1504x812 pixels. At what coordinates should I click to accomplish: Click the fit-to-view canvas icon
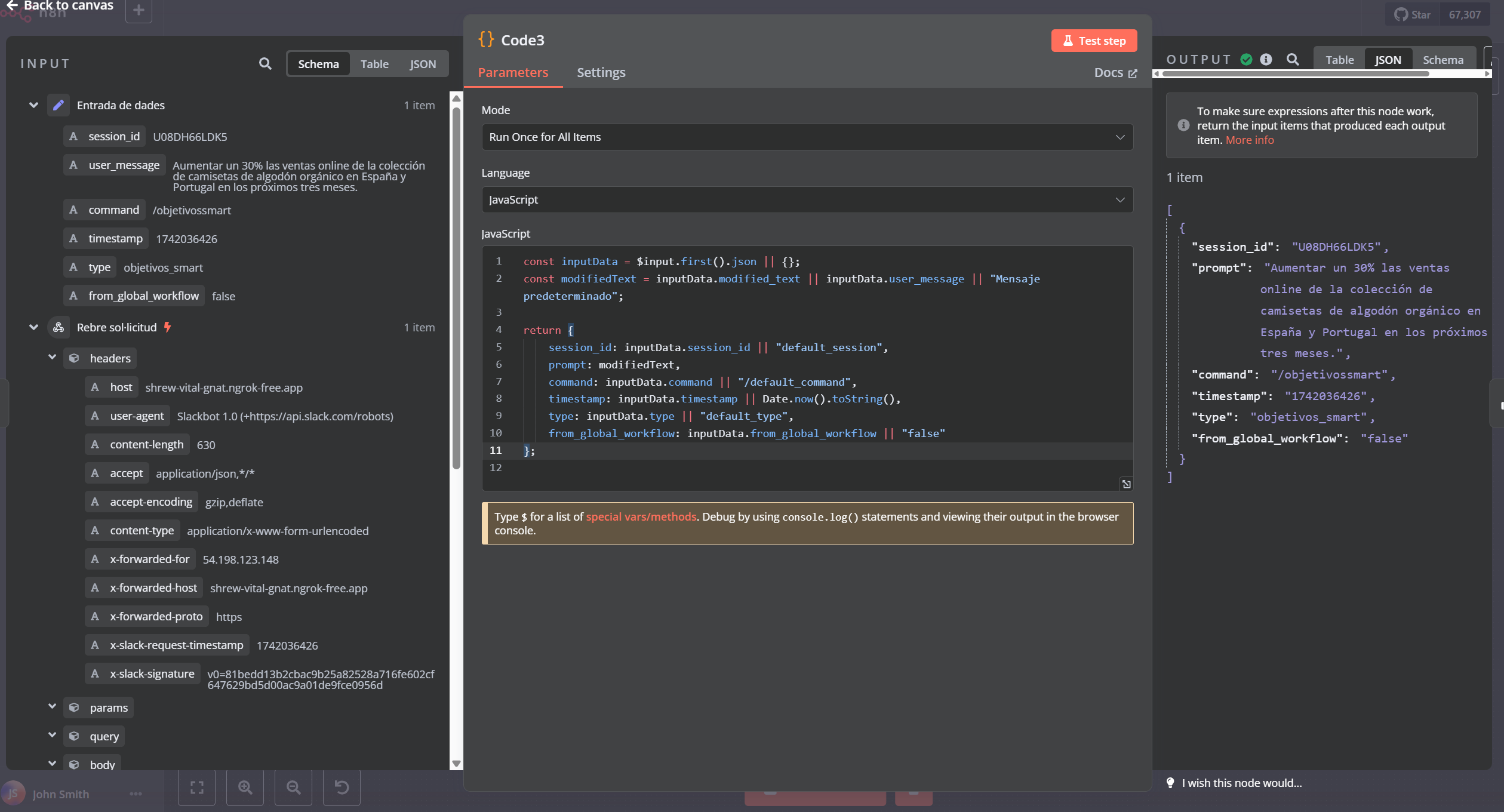(196, 788)
